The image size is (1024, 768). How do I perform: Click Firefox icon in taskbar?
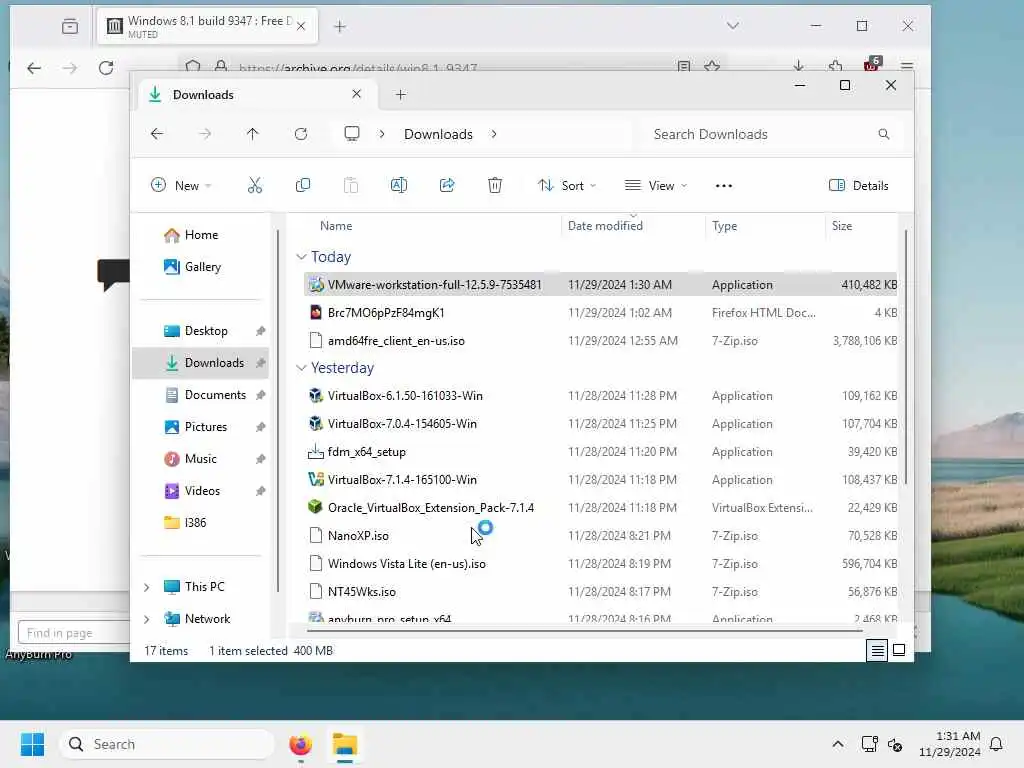(x=300, y=744)
